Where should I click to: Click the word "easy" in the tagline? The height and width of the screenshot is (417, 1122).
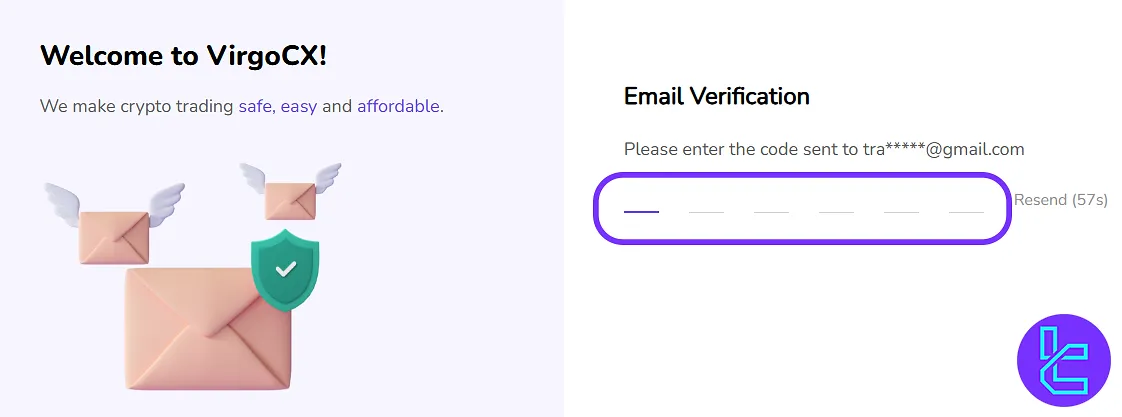(x=299, y=106)
